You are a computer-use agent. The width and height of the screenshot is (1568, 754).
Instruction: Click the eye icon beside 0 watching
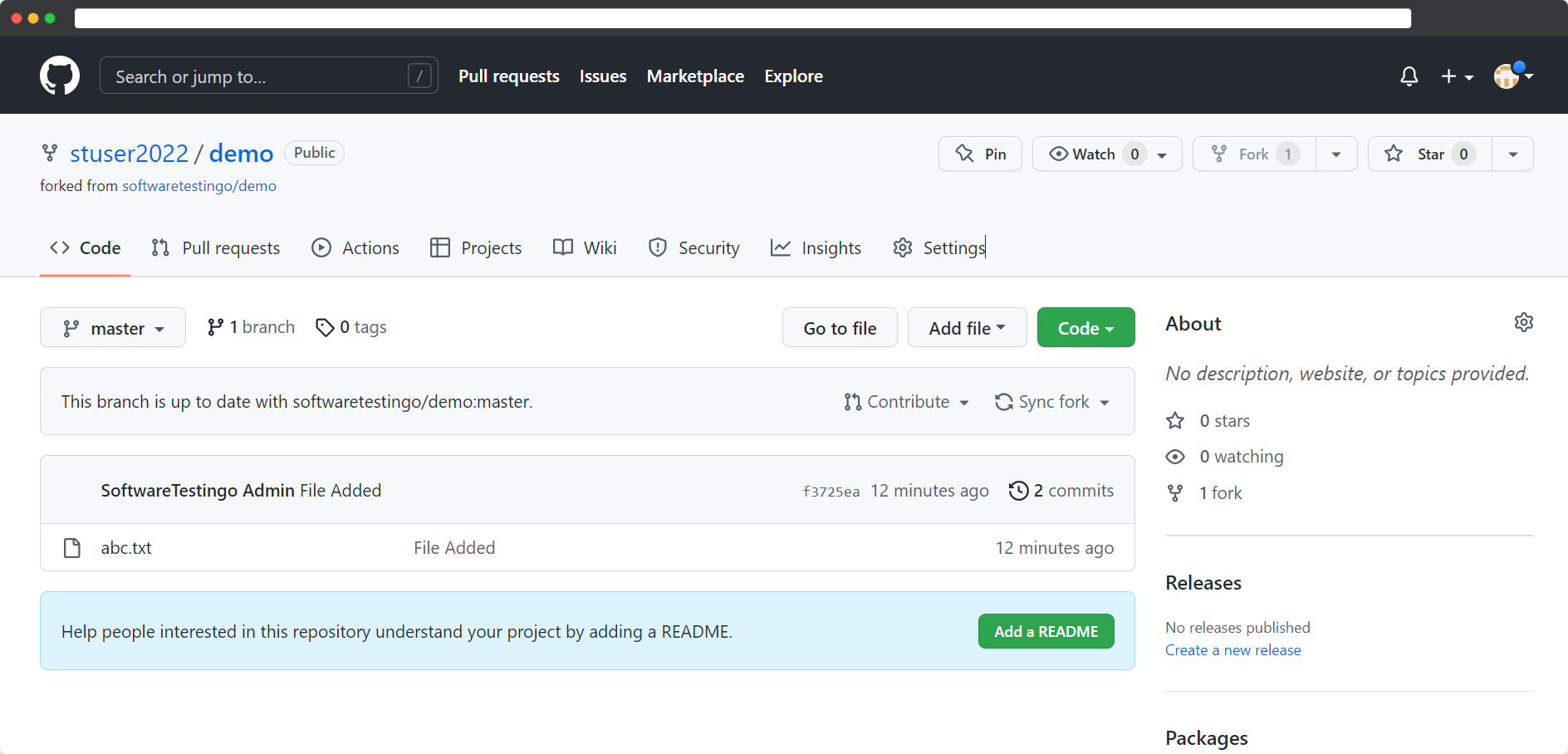click(x=1175, y=457)
